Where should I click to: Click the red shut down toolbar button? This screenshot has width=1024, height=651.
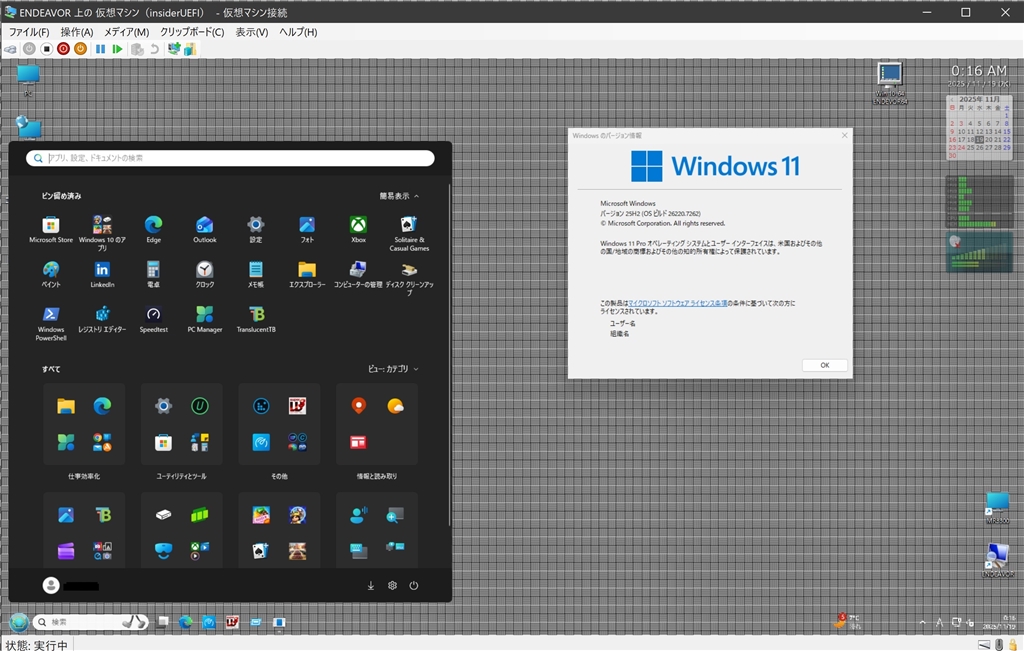(63, 49)
